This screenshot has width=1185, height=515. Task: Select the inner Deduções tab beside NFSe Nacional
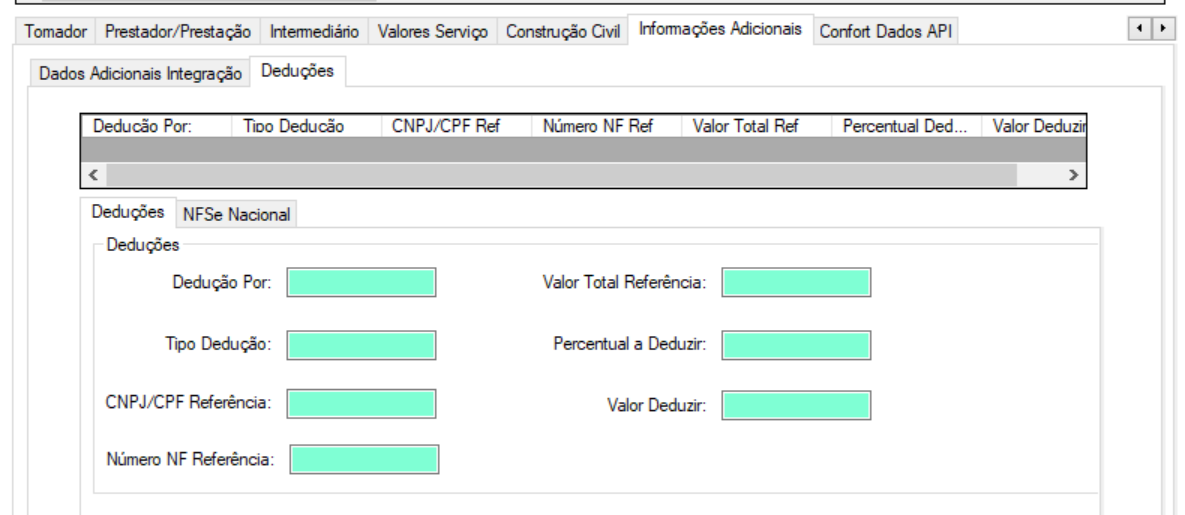(x=128, y=213)
